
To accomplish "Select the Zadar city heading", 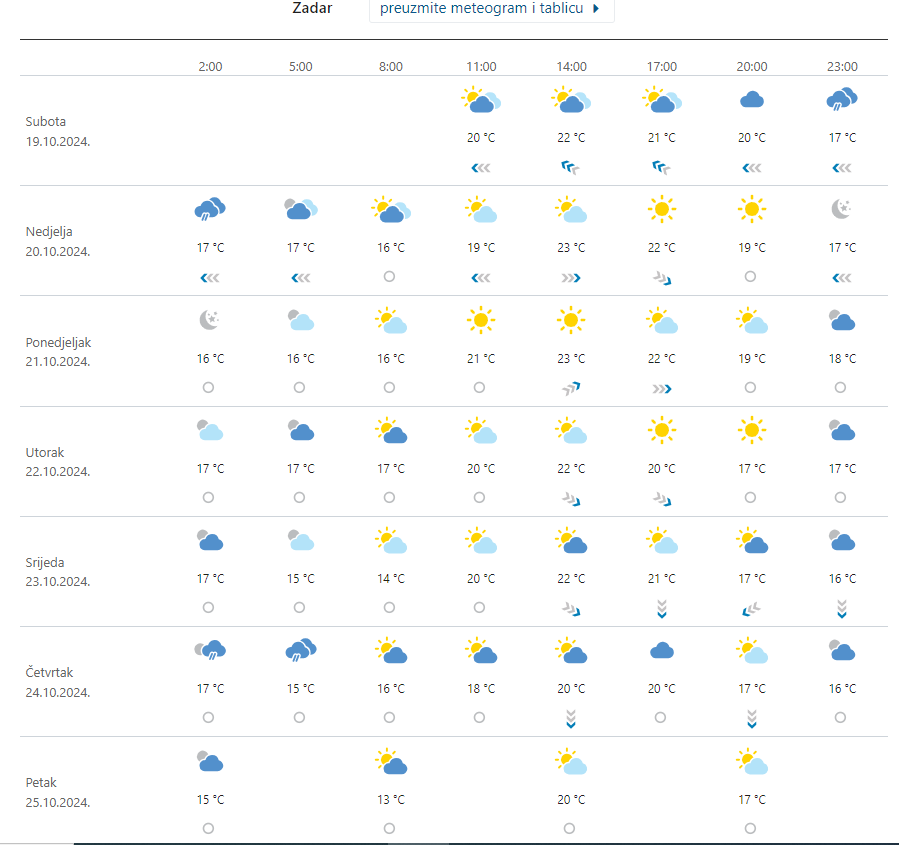I will pyautogui.click(x=312, y=9).
